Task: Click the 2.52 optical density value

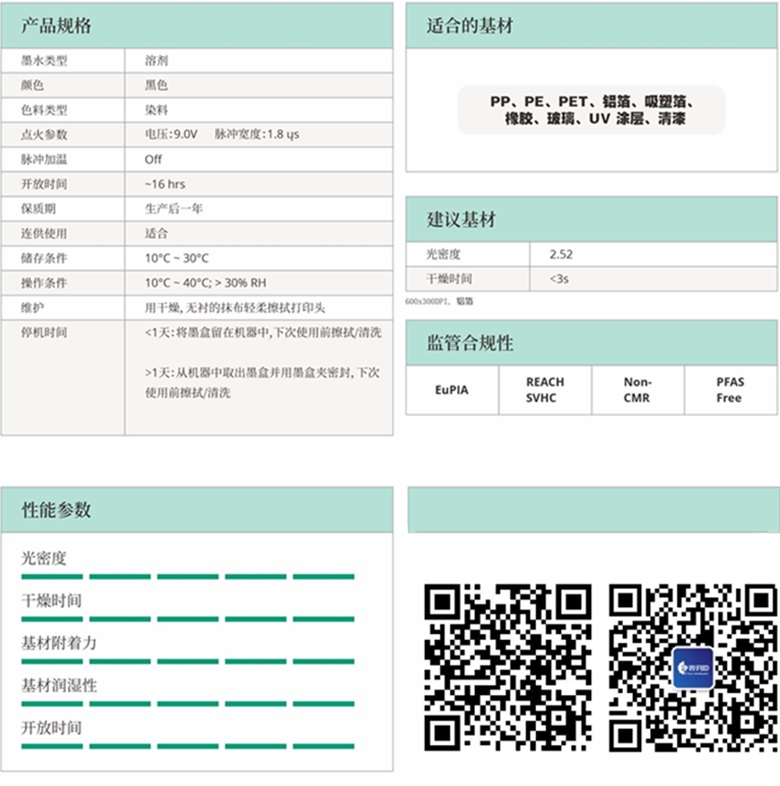Action: pos(561,254)
